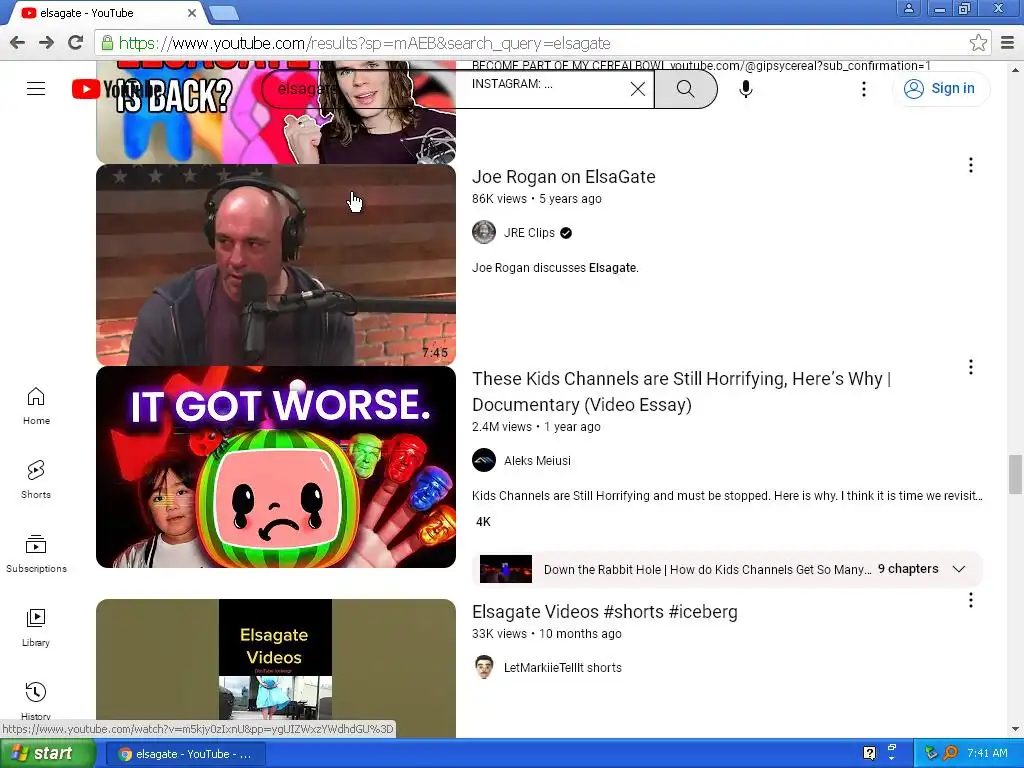
Task: Click the system tray magnifier icon
Action: (x=950, y=753)
